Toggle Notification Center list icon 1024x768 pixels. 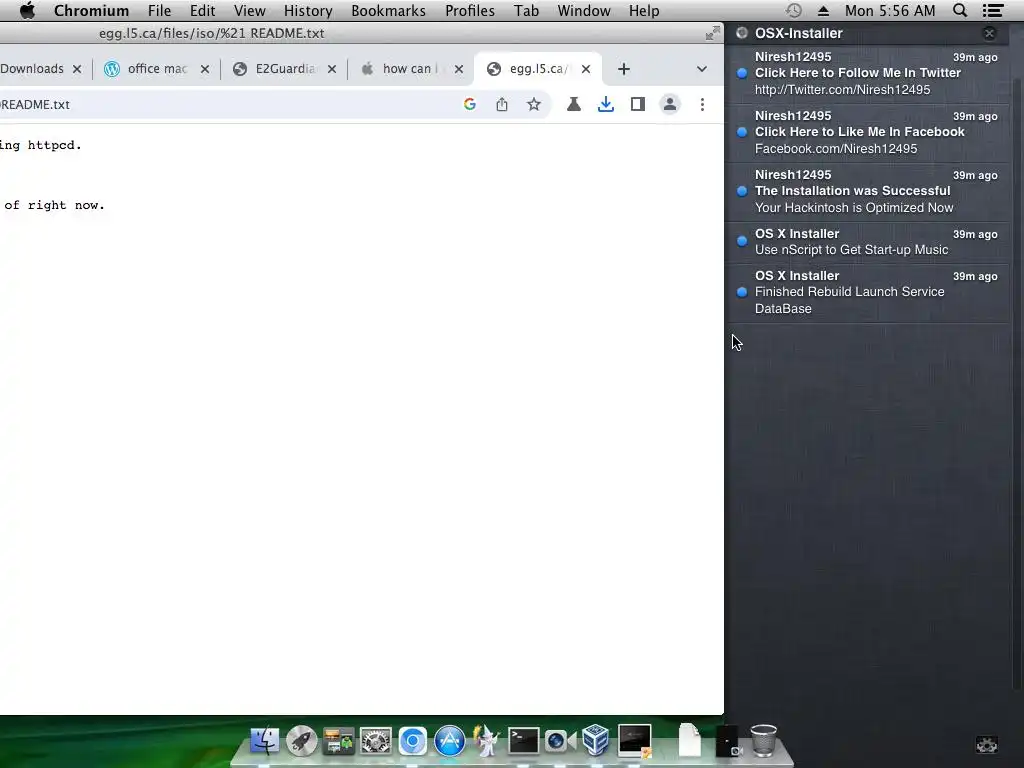[x=993, y=10]
